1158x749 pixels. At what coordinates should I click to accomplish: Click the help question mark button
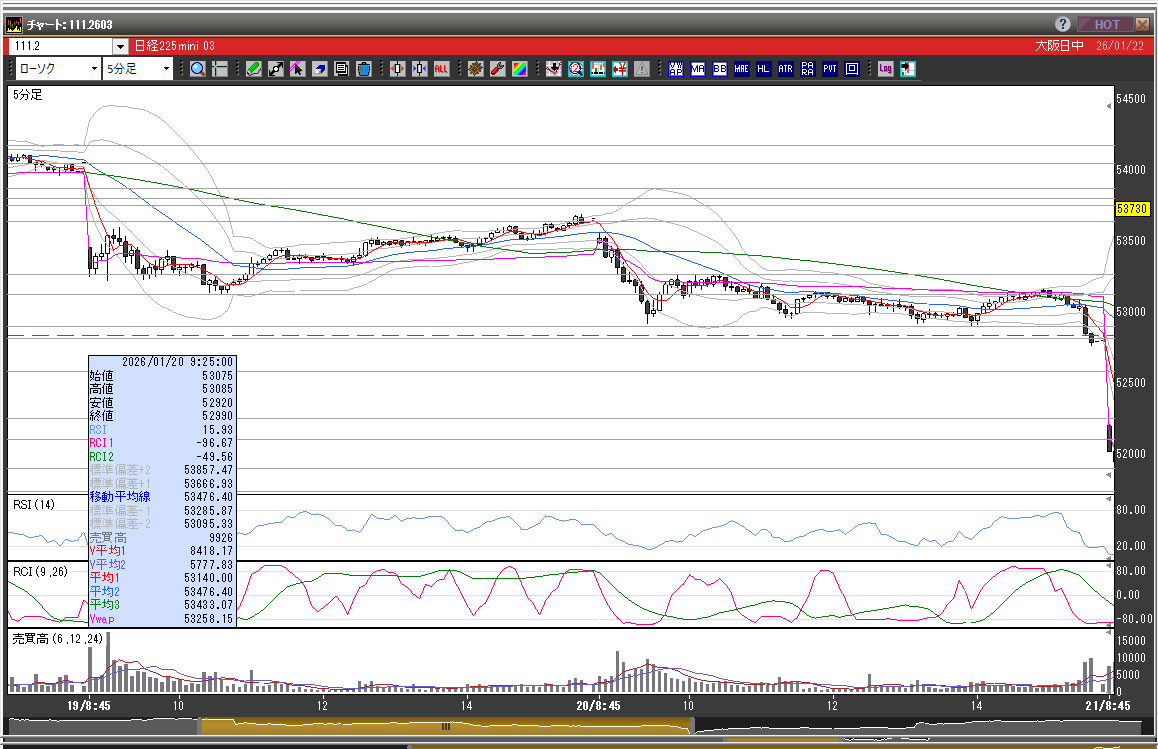pyautogui.click(x=1062, y=24)
